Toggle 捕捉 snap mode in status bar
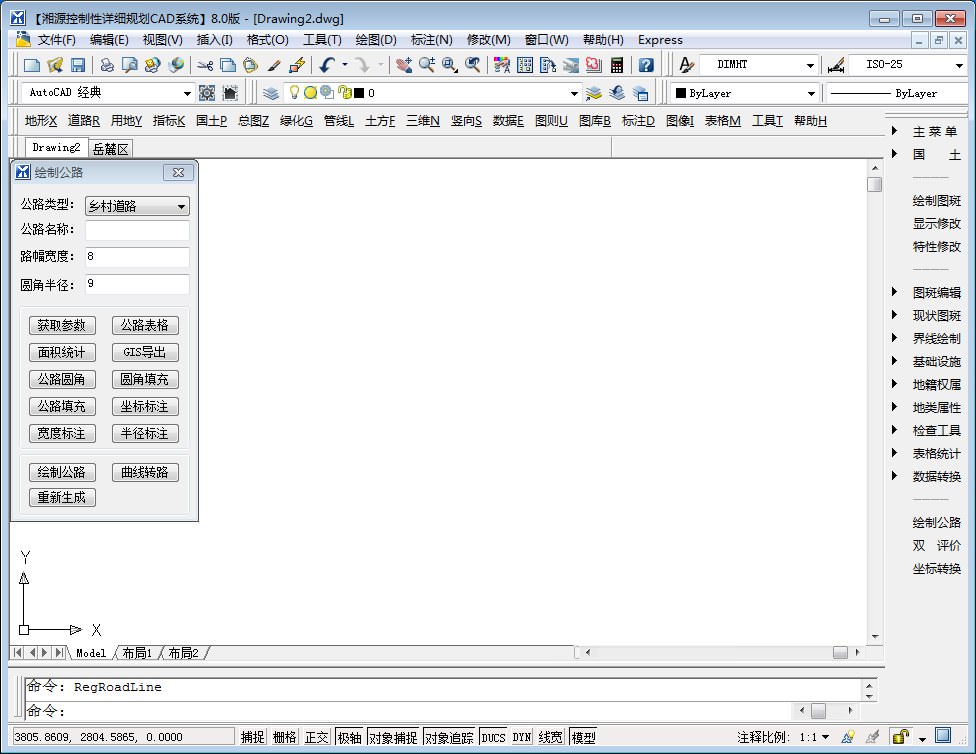This screenshot has width=976, height=754. tap(253, 737)
